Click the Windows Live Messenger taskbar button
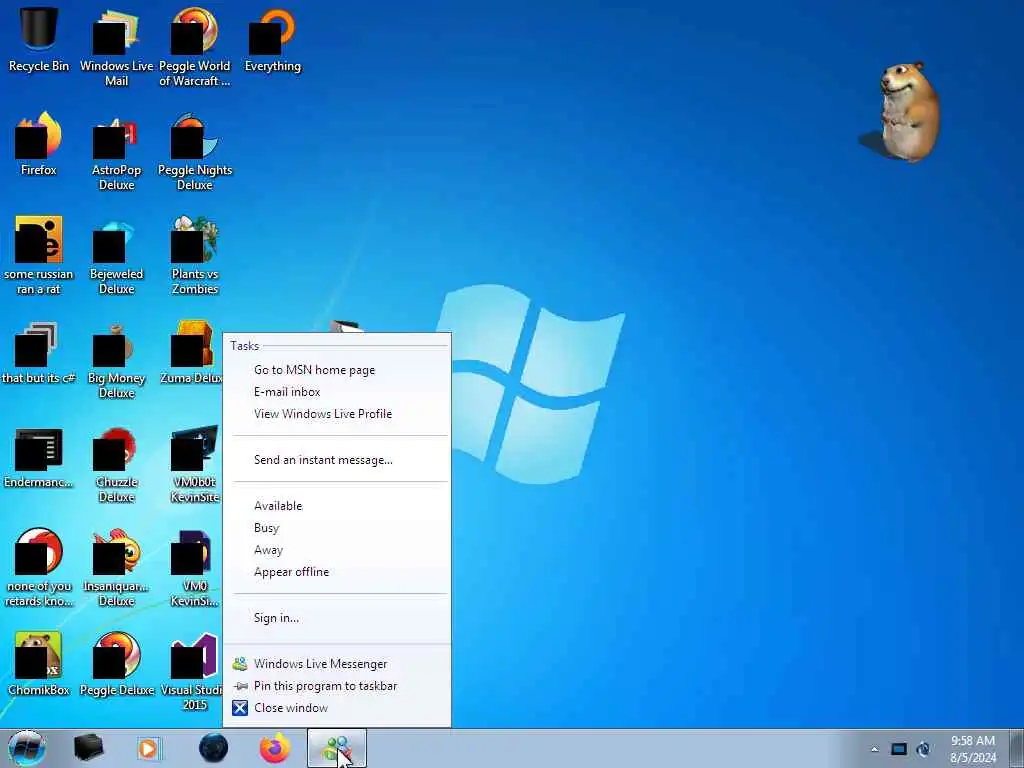1024x768 pixels. pos(337,748)
